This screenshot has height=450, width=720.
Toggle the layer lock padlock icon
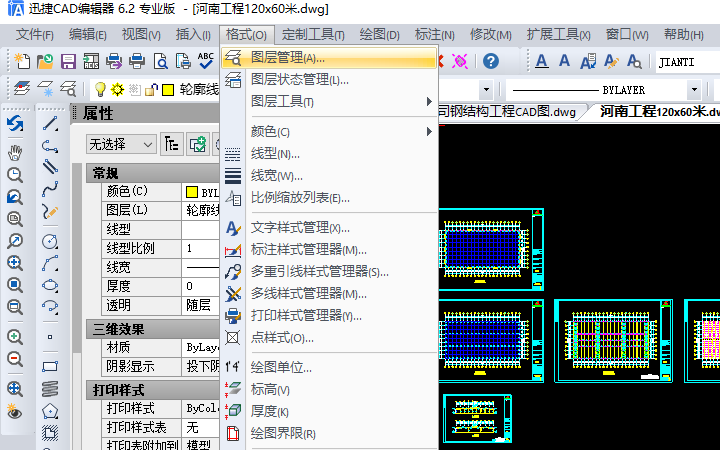(x=151, y=90)
